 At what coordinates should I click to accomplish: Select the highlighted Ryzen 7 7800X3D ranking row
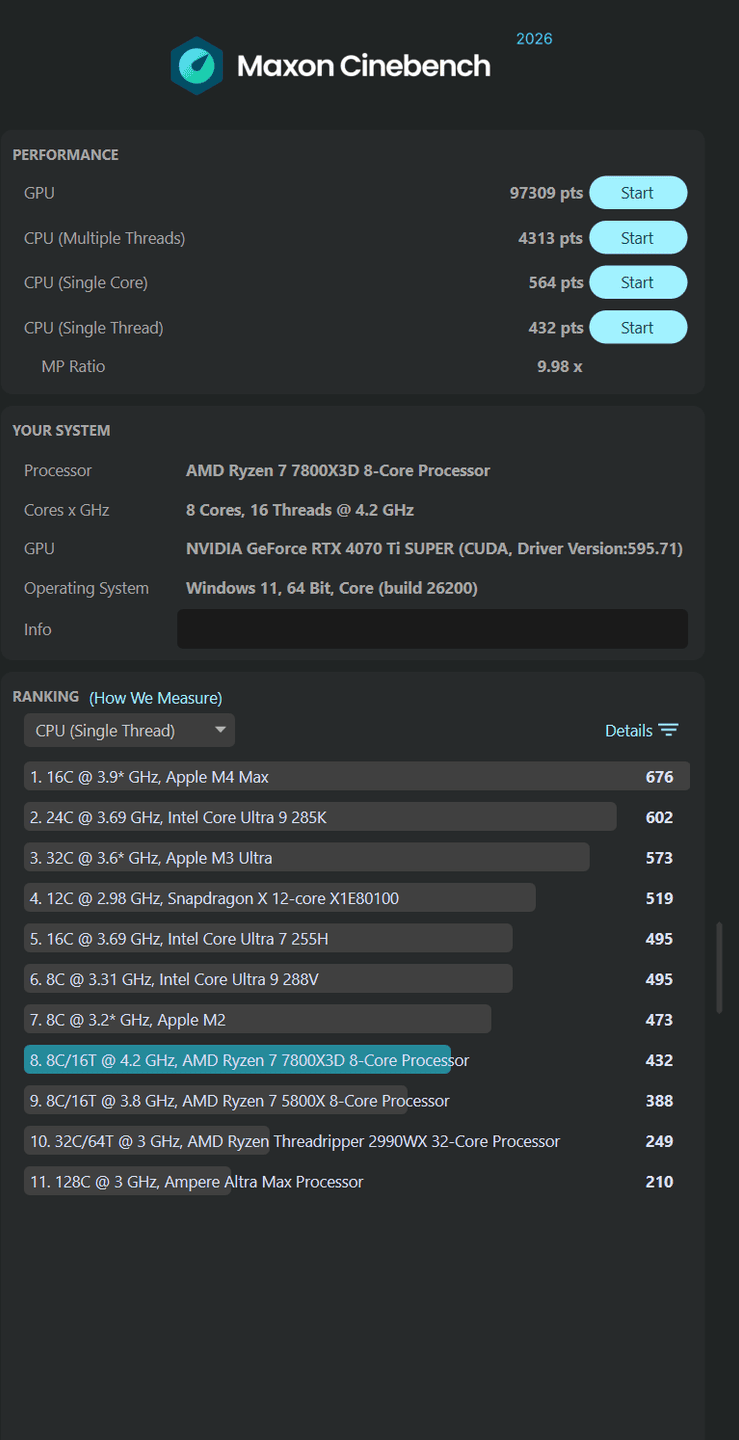click(x=357, y=1060)
